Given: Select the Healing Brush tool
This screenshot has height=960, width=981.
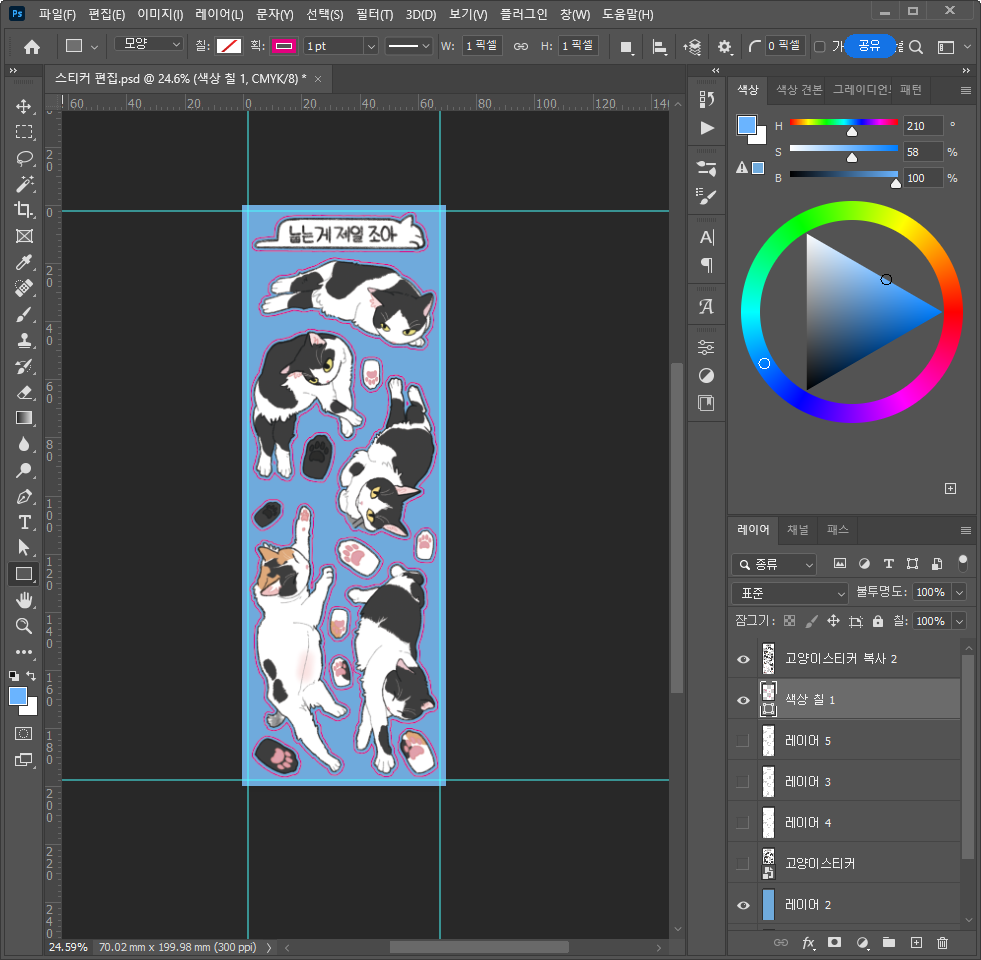Looking at the screenshot, I should (x=24, y=288).
